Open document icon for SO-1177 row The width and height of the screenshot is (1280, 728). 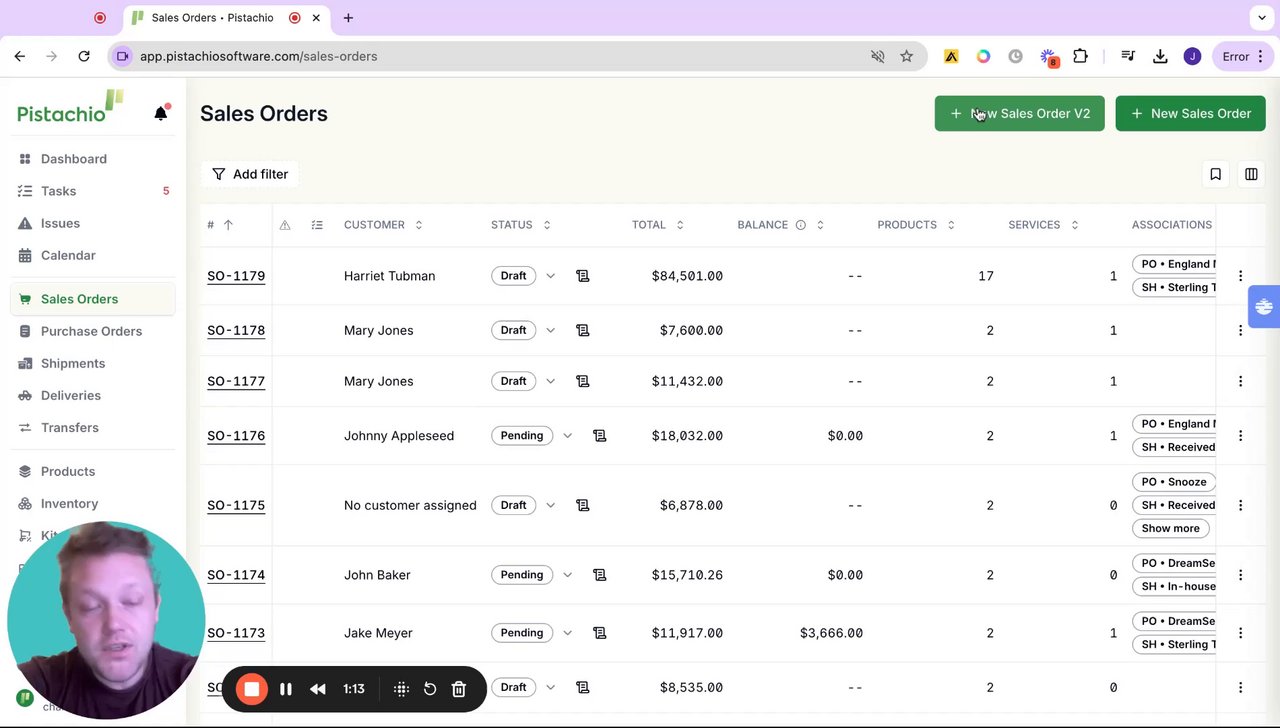click(583, 381)
